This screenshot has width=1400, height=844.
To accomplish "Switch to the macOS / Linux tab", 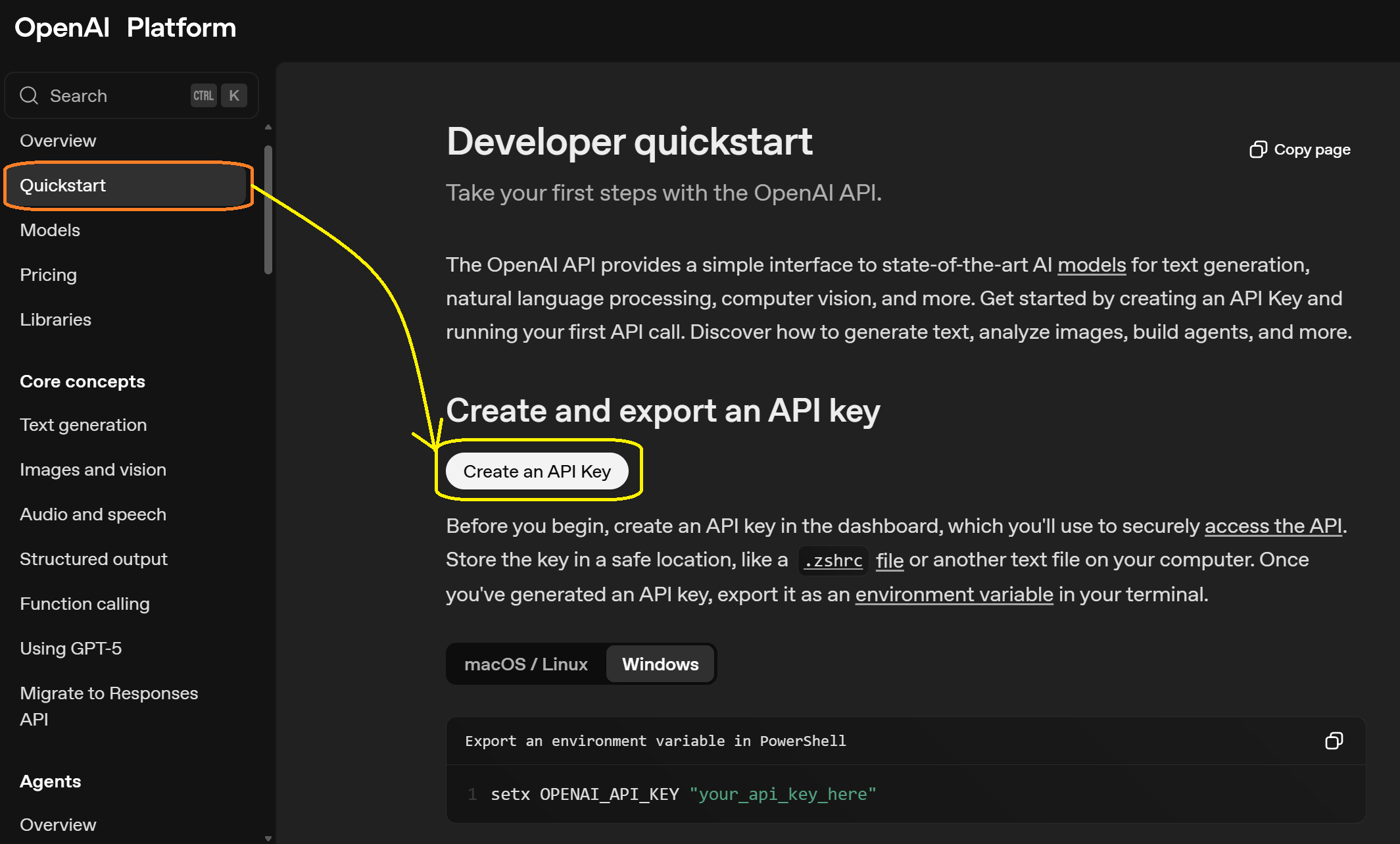I will point(525,664).
